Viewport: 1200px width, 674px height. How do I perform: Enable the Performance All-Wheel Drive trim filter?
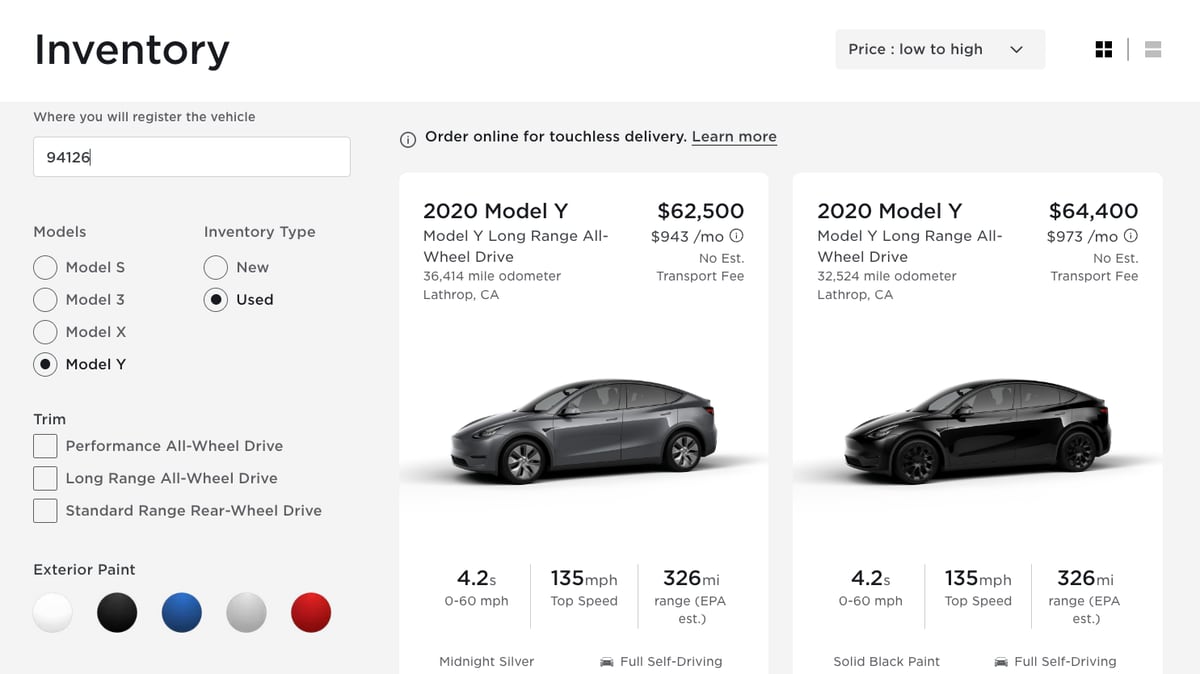(45, 446)
